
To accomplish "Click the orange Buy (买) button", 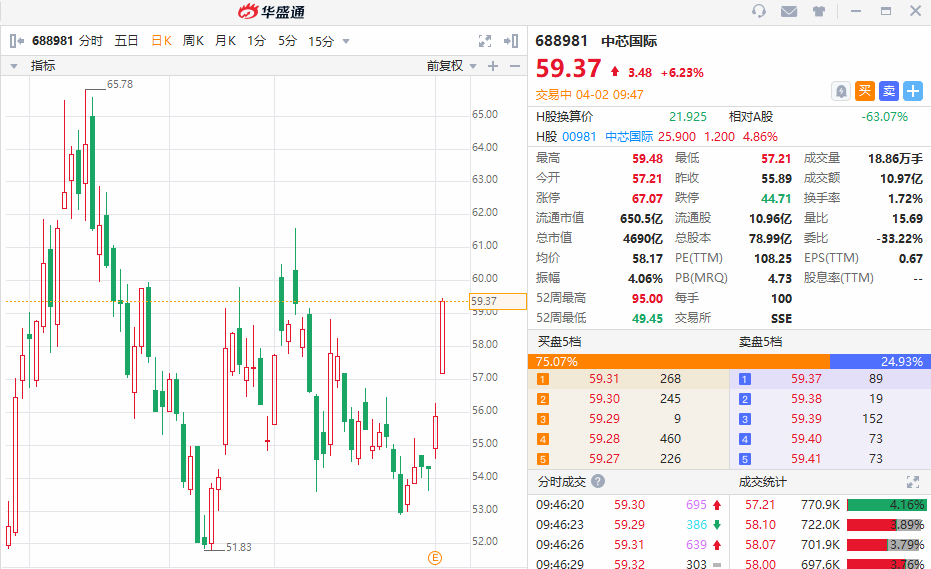I will pyautogui.click(x=865, y=91).
